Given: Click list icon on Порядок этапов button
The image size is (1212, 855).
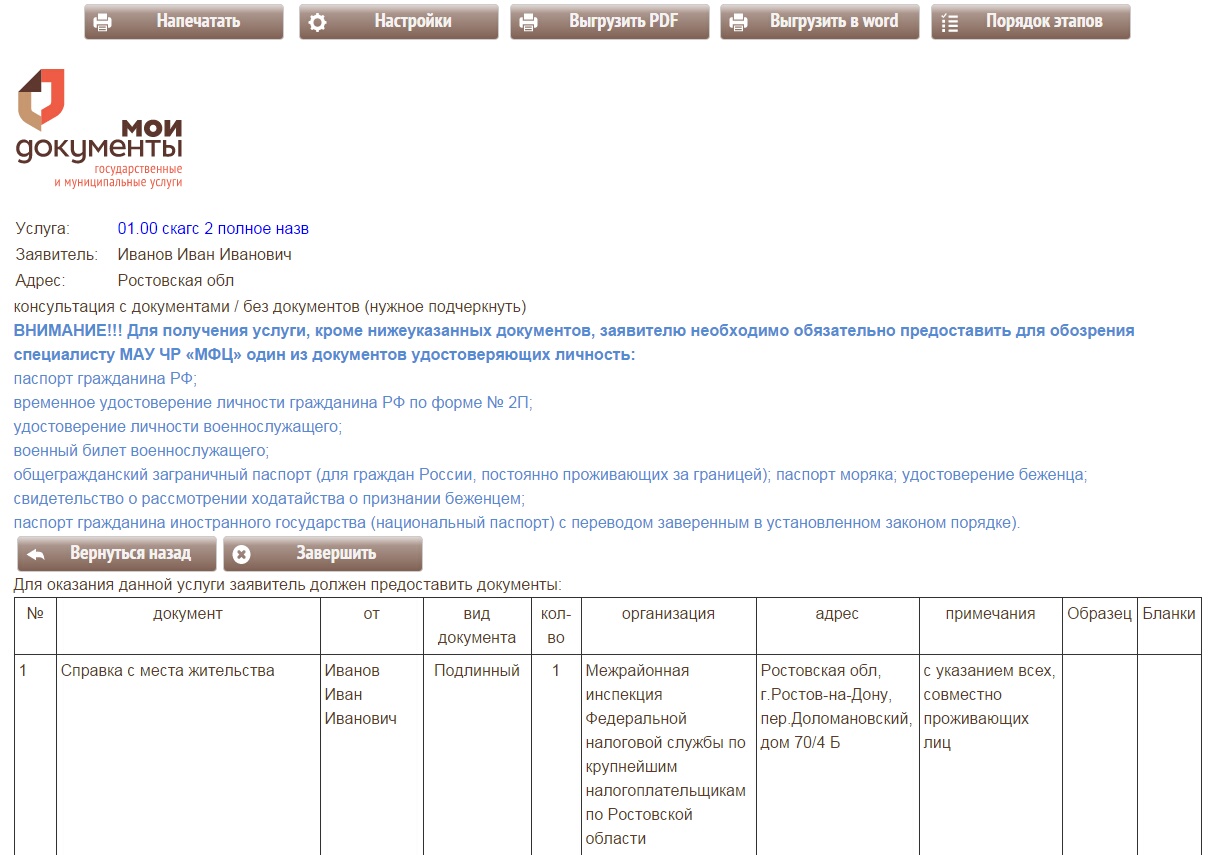Looking at the screenshot, I should coord(950,22).
